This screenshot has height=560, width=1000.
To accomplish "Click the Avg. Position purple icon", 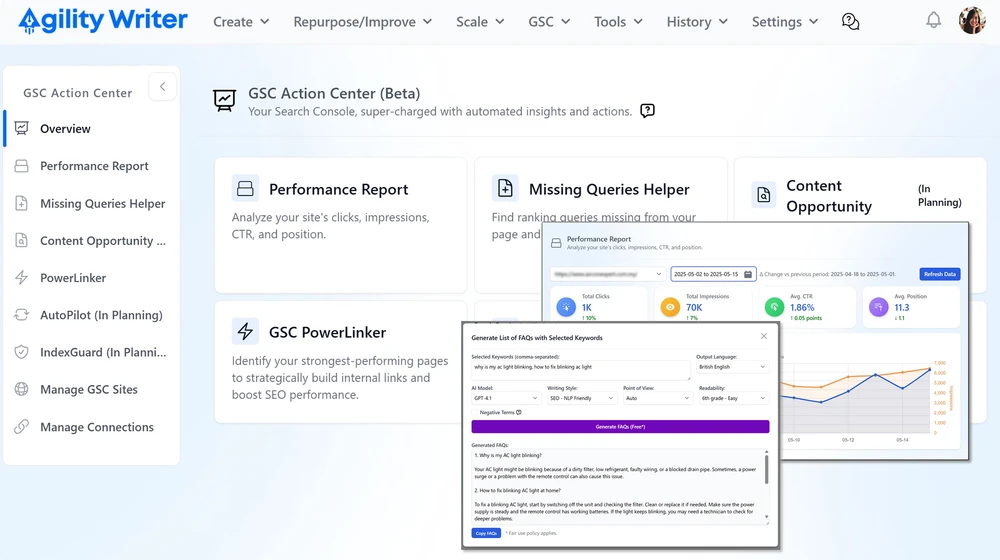I will 879,307.
